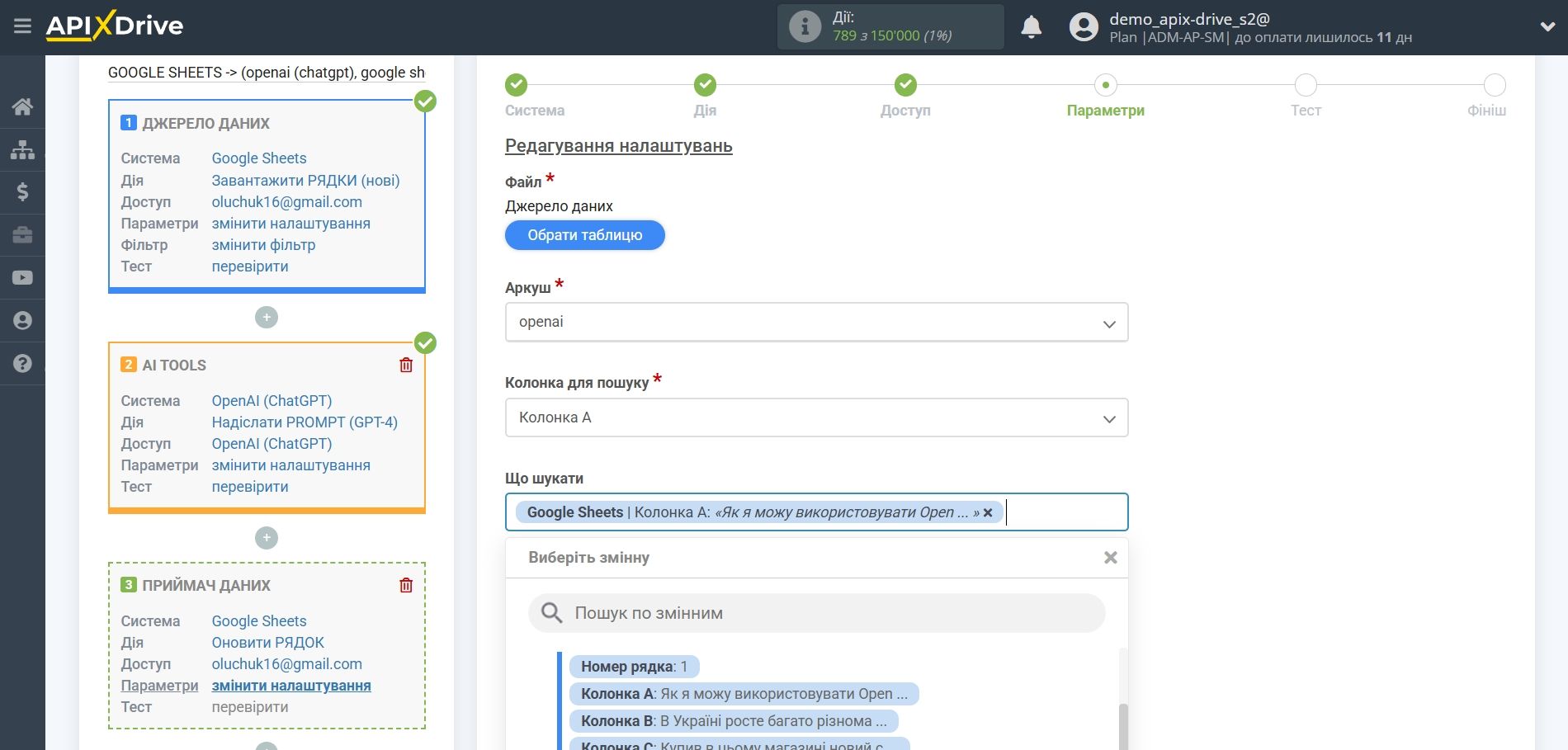Image resolution: width=1568 pixels, height=750 pixels.
Task: Open receiver змінити налаштування link
Action: pyautogui.click(x=291, y=686)
